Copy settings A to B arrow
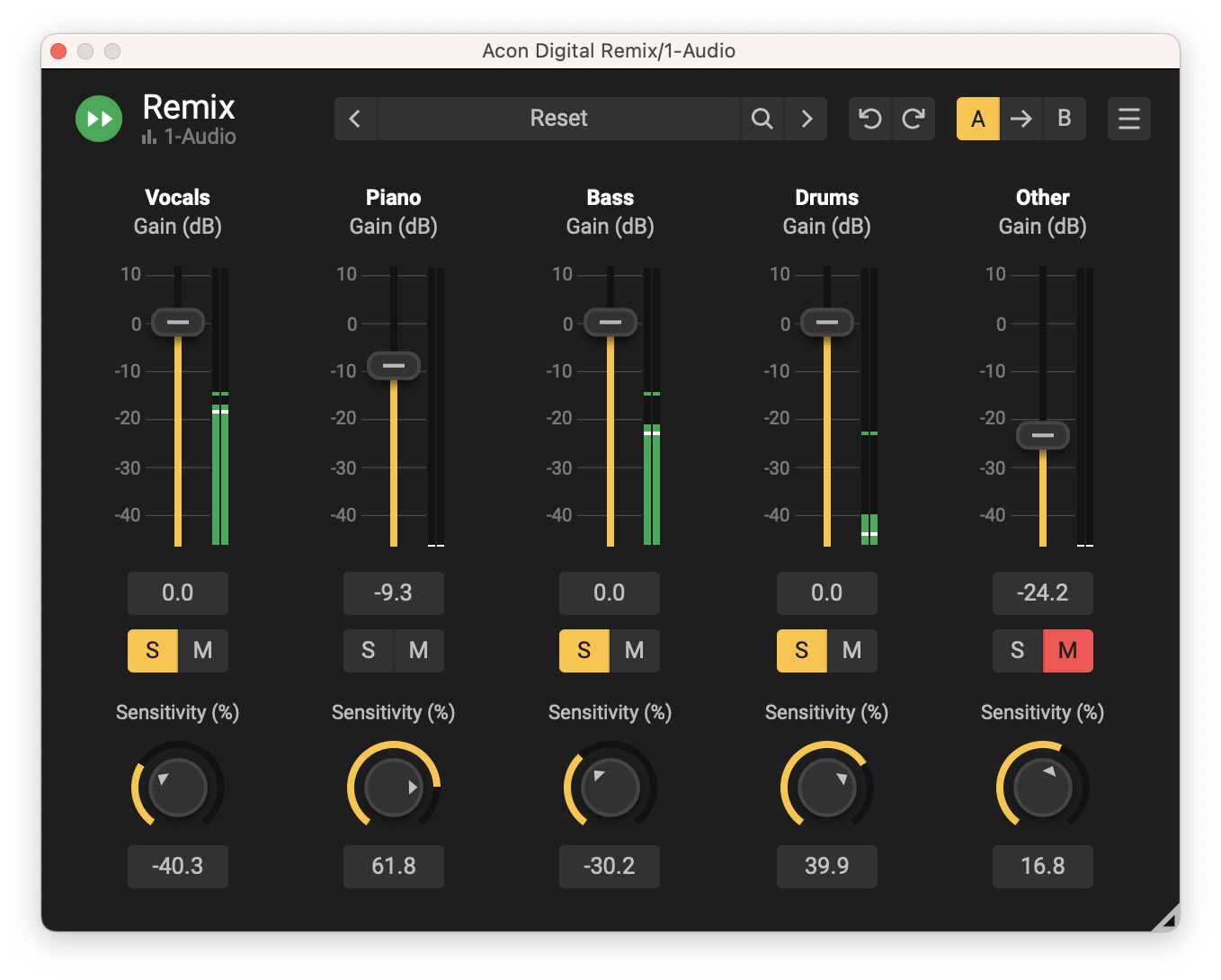Image resolution: width=1221 pixels, height=980 pixels. 1020,119
